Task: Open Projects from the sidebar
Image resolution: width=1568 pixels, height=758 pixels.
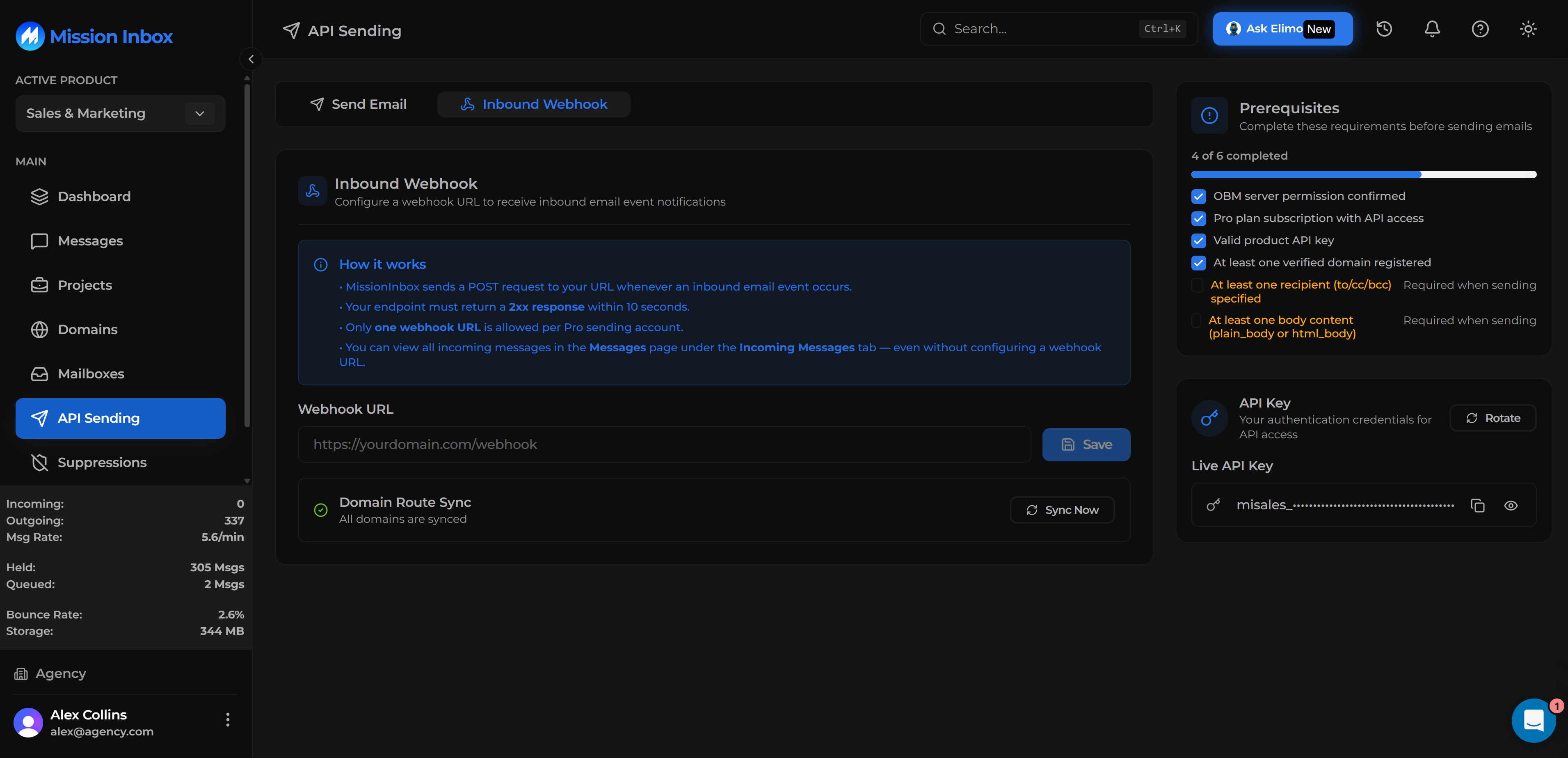Action: coord(121,285)
